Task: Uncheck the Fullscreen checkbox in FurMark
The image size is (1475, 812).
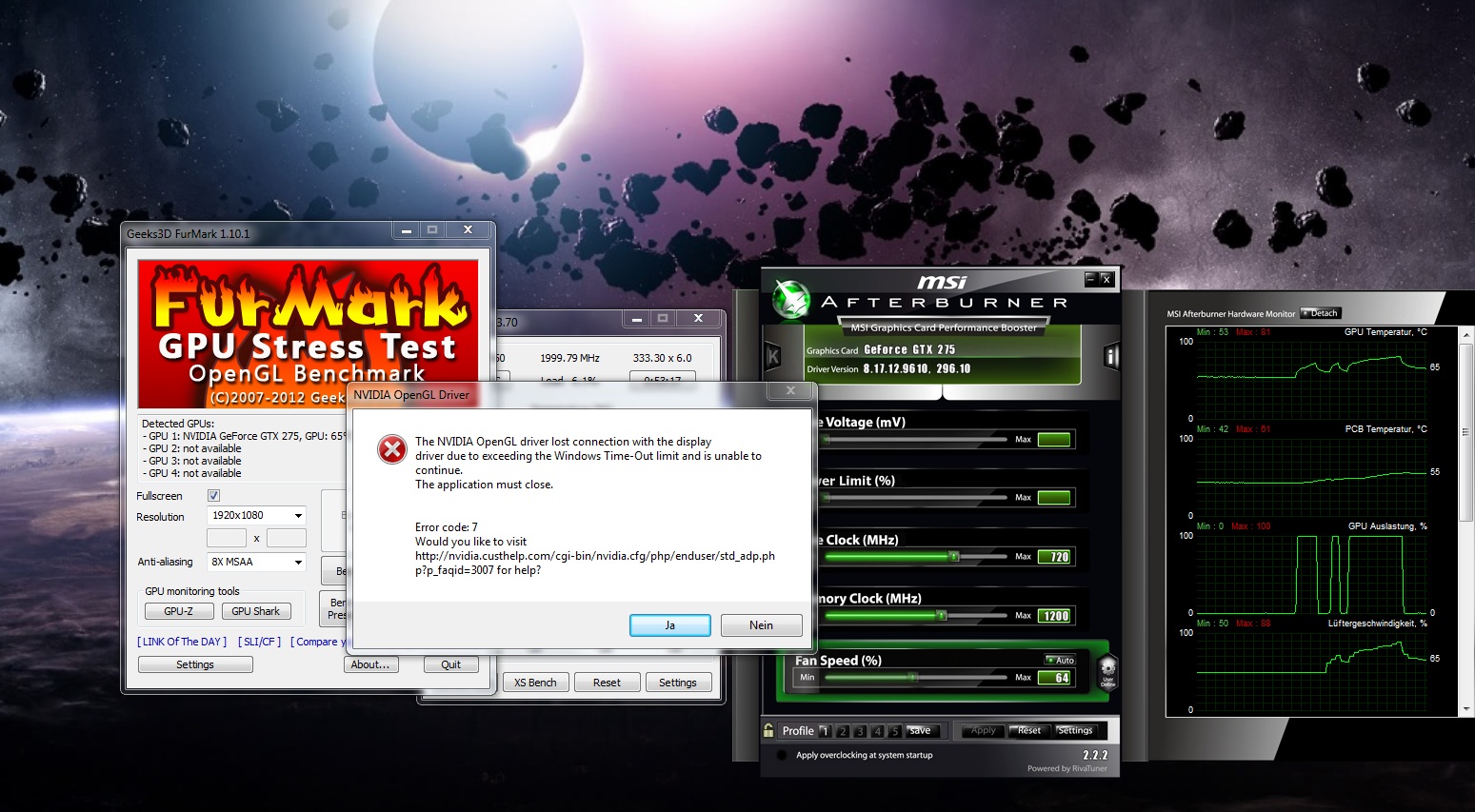Action: [213, 495]
